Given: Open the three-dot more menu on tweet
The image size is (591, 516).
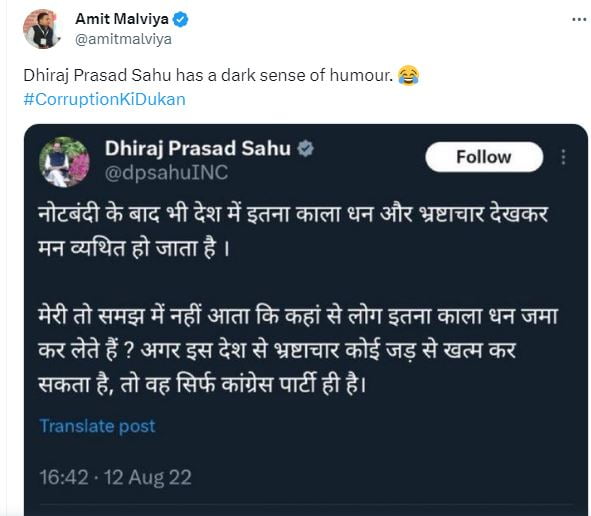Looking at the screenshot, I should 579,20.
